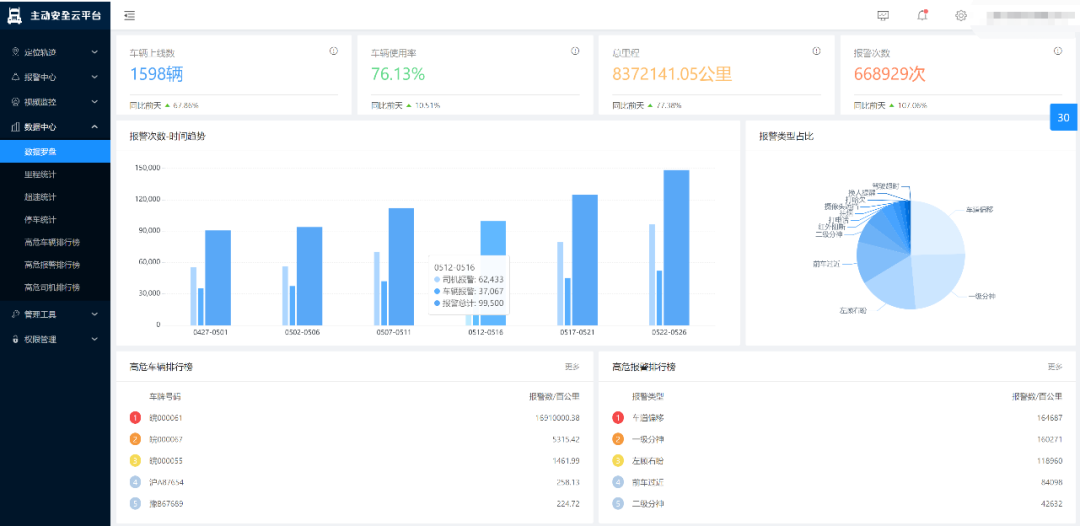Screen dimensions: 1080x526
Task: Expand 报警中心 using its chevron arrow
Action: coord(94,77)
